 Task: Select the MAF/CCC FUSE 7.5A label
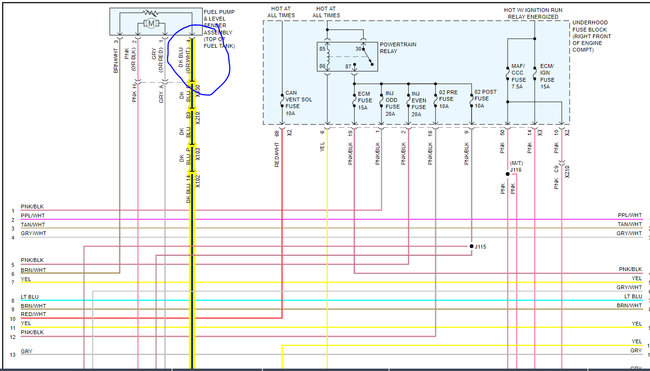(x=518, y=76)
